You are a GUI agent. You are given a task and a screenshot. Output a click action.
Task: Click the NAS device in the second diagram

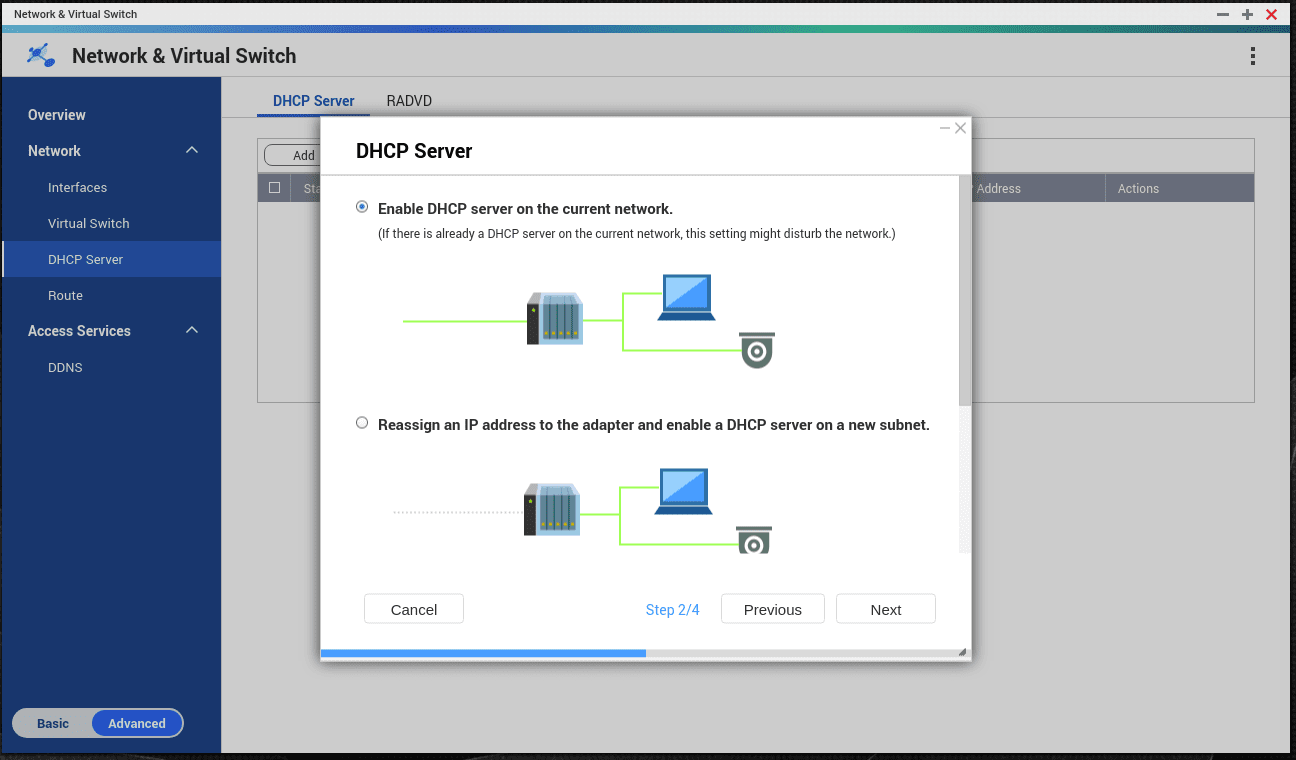pos(552,509)
